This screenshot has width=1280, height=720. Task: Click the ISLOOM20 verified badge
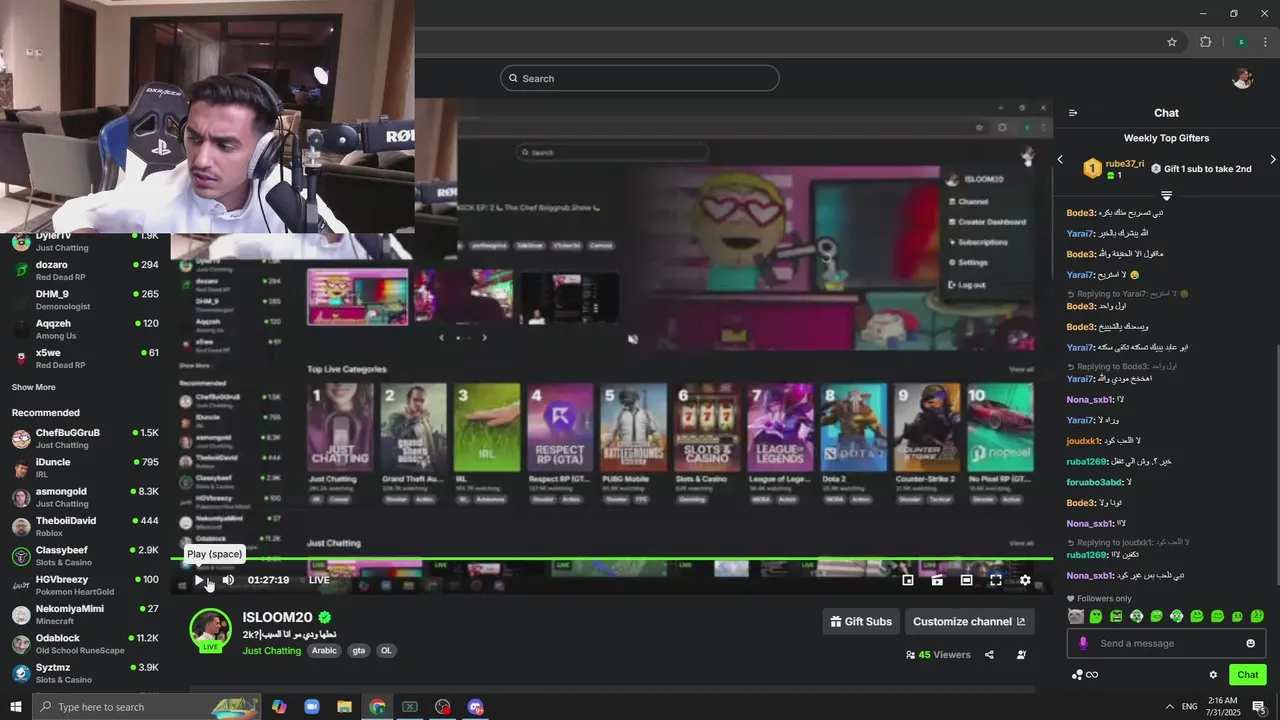tap(325, 618)
